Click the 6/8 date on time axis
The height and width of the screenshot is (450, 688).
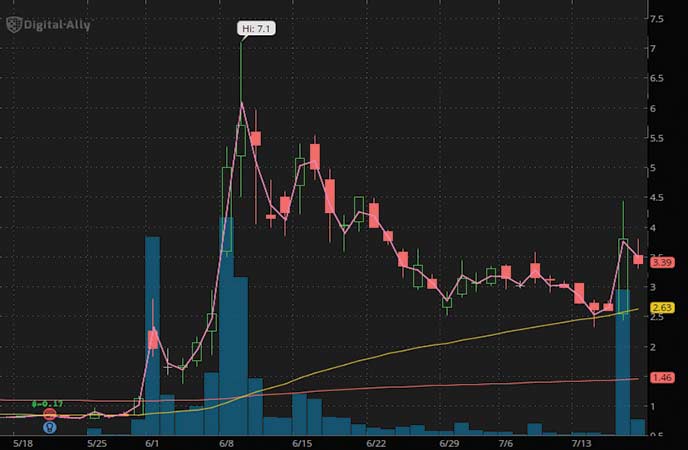click(x=226, y=443)
